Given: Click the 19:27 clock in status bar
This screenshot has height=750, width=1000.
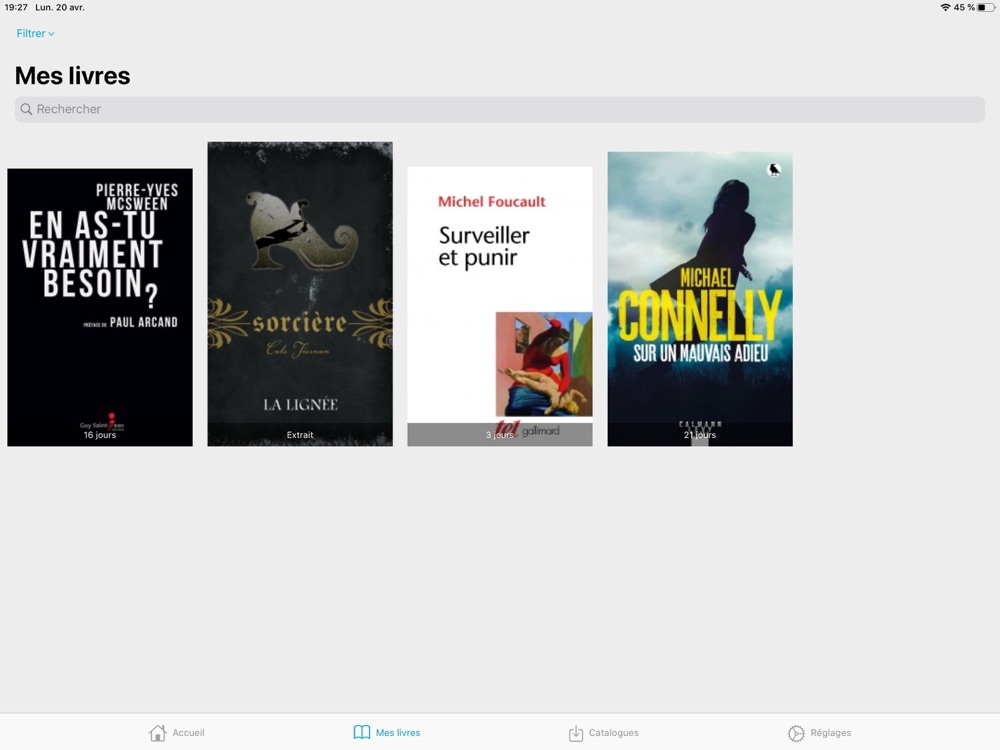Looking at the screenshot, I should [16, 8].
